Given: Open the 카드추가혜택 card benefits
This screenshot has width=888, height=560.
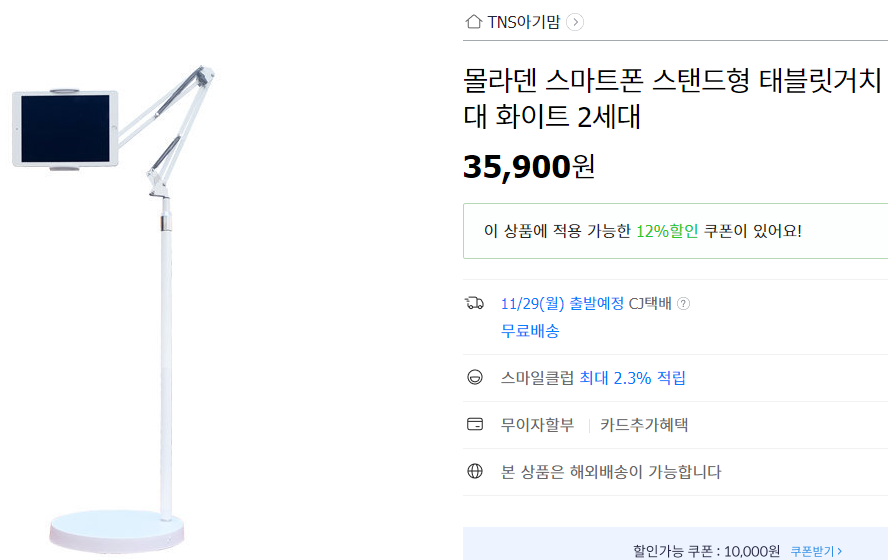Looking at the screenshot, I should pyautogui.click(x=644, y=425).
